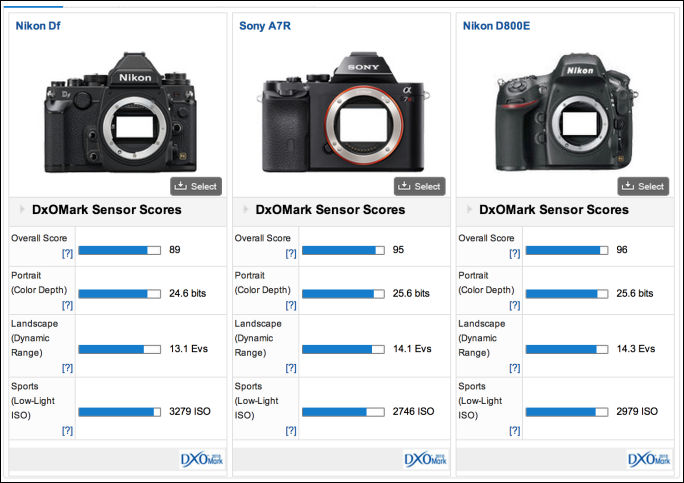Open Landscape Dynamic Range help for Sony A7R

291,368
